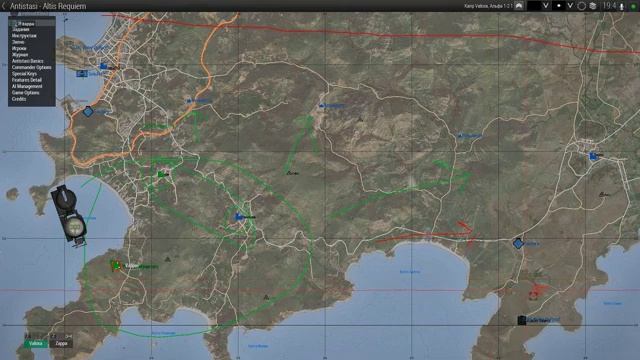Click the second V chevron in top bar
The image size is (640, 360).
[570, 6]
